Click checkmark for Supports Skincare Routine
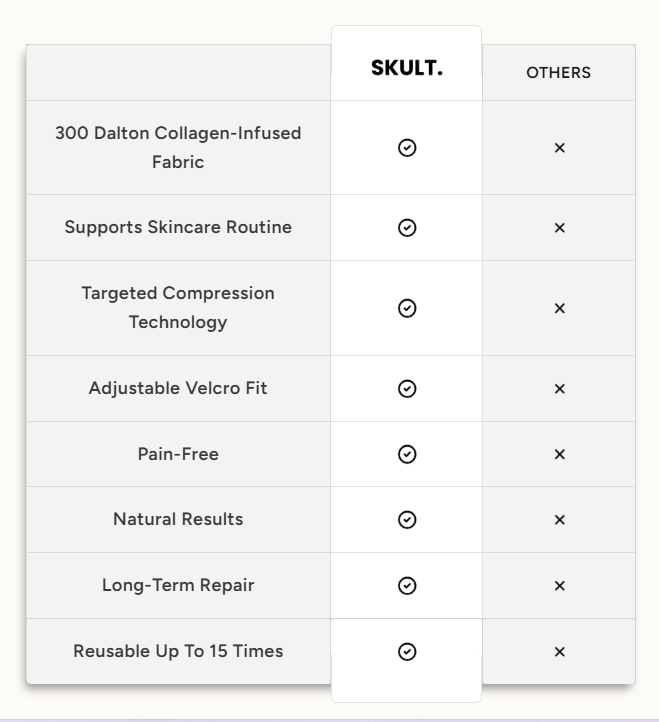This screenshot has width=659, height=722. click(x=407, y=227)
